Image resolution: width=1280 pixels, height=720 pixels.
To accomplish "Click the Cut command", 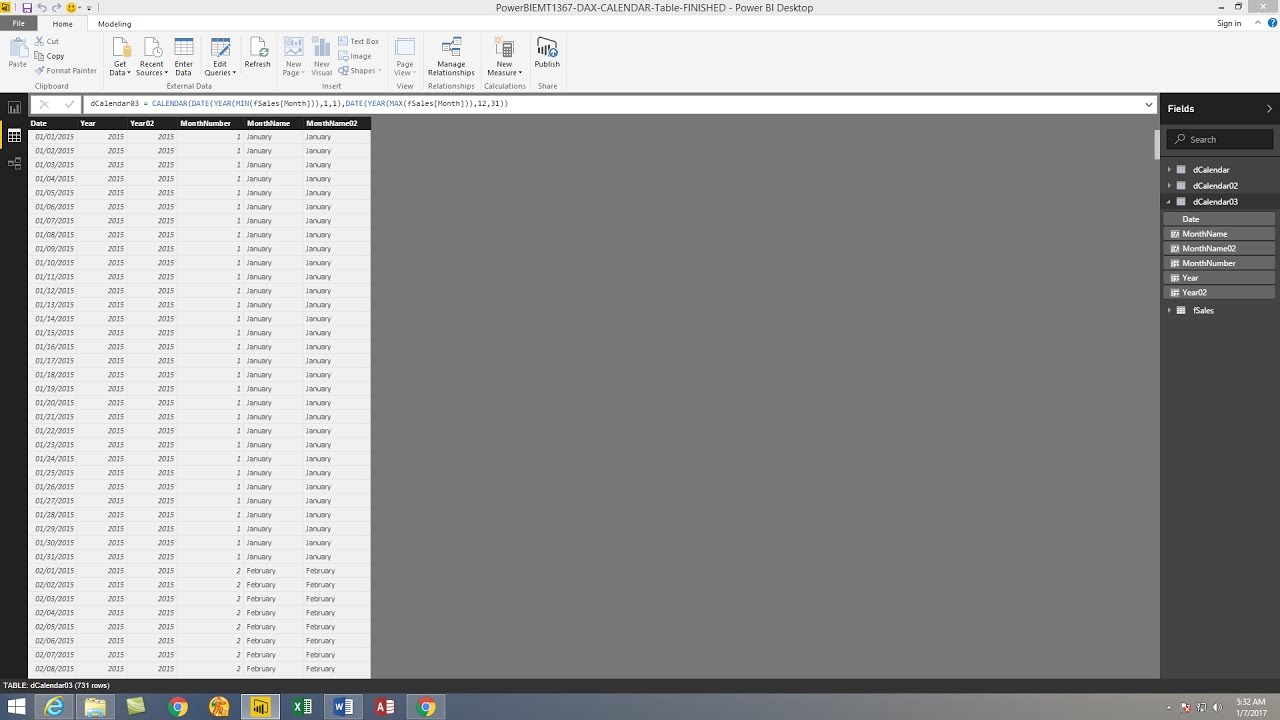I will [47, 42].
